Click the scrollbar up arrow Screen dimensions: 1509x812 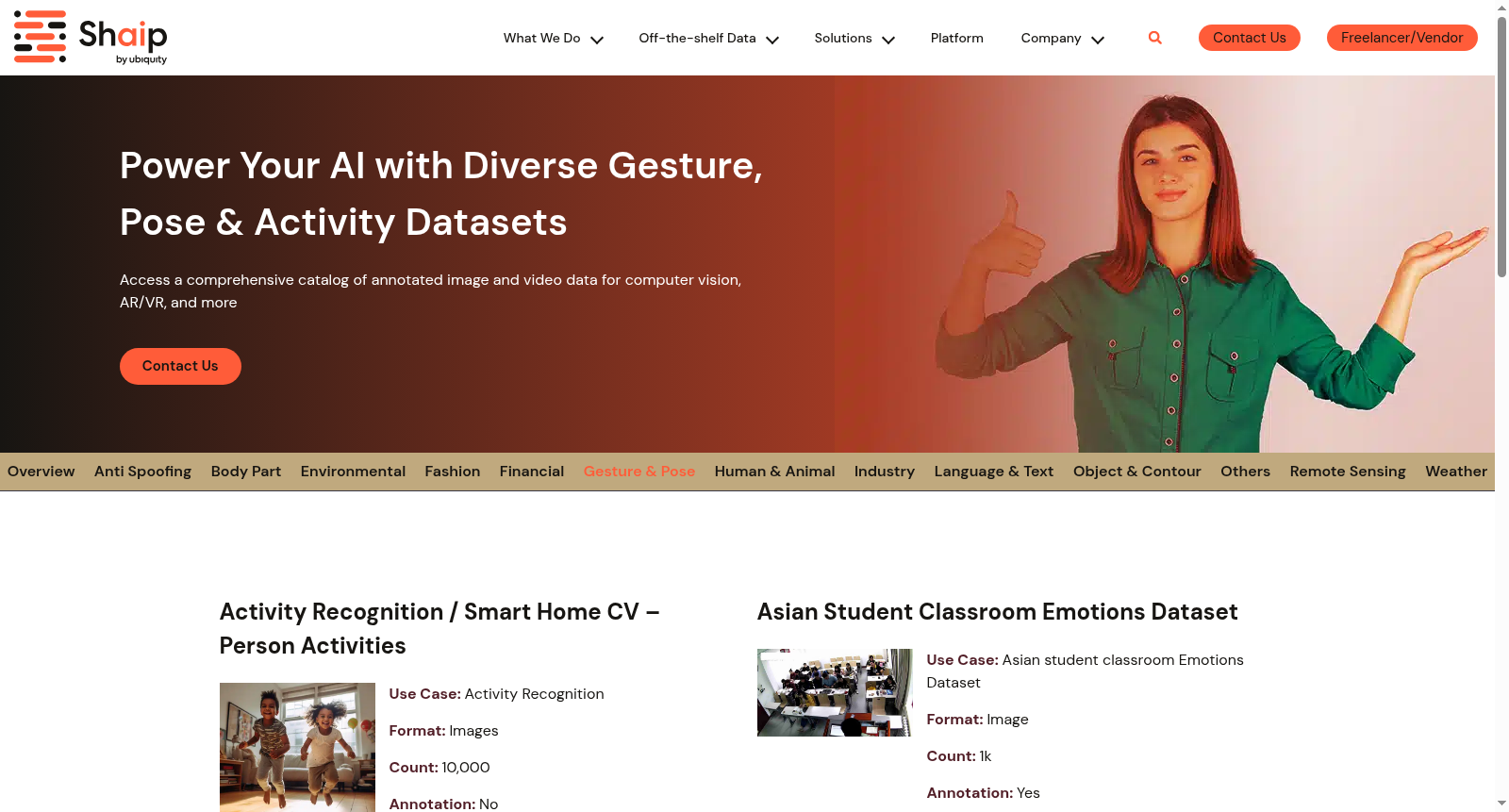[x=1501, y=8]
